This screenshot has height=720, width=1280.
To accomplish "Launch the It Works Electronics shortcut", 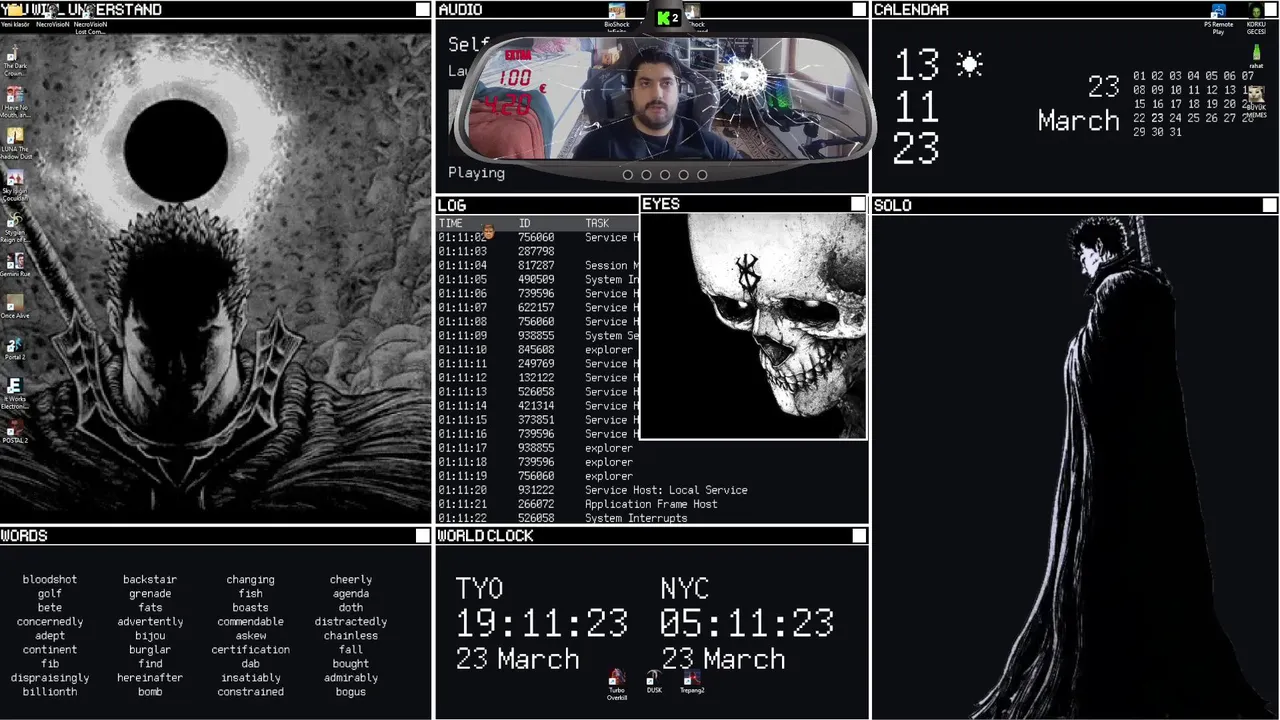I will point(14,392).
